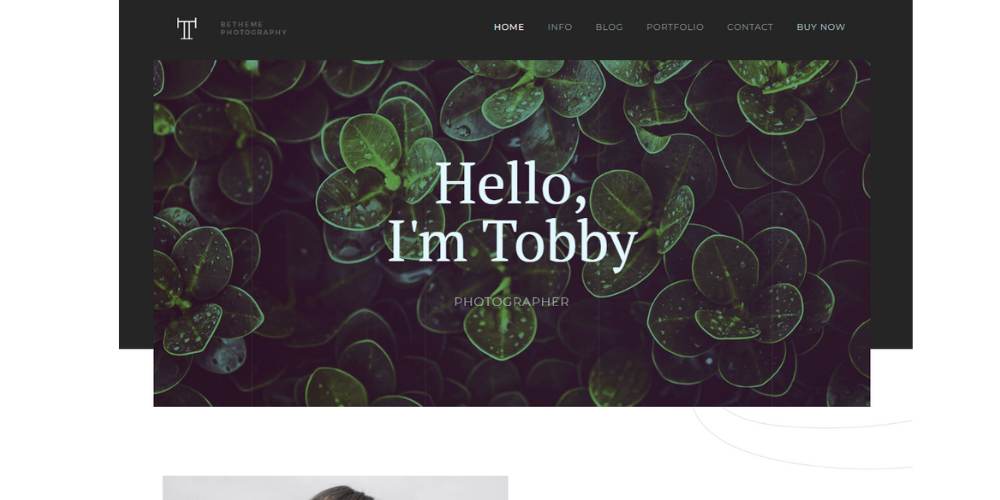Click the "I'm Tobby" heading line
Screen dimensions: 1000x500
point(513,242)
